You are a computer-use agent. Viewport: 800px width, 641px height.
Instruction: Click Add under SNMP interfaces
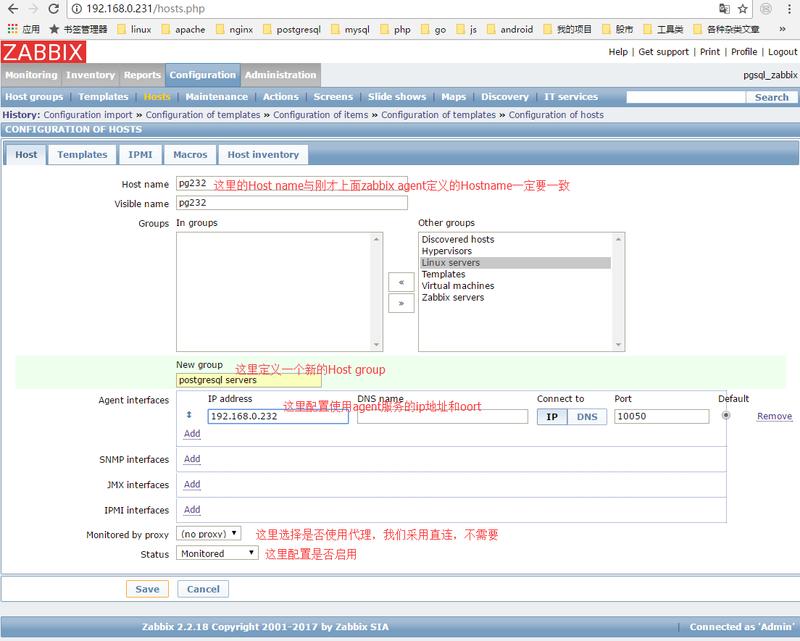point(192,460)
